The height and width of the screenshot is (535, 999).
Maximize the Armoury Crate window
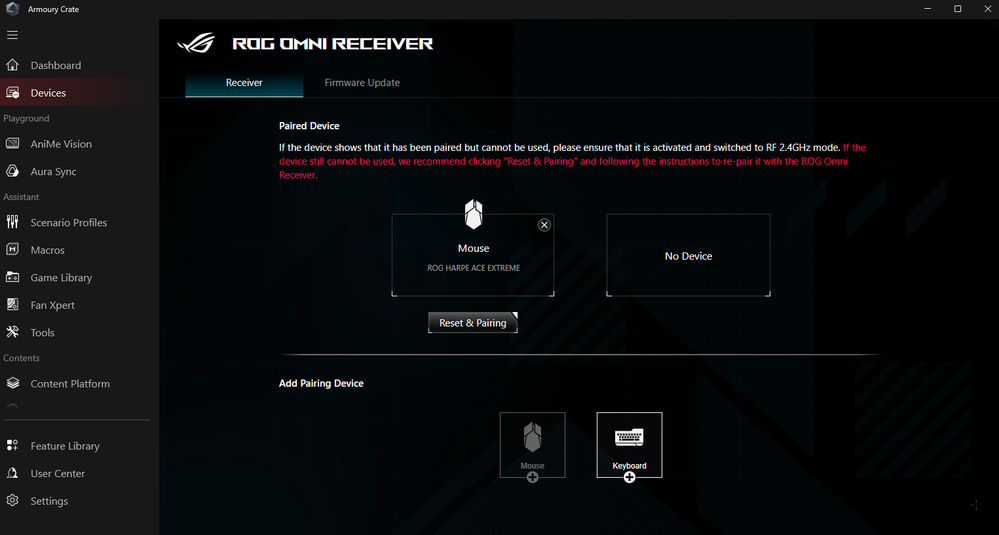coord(957,9)
